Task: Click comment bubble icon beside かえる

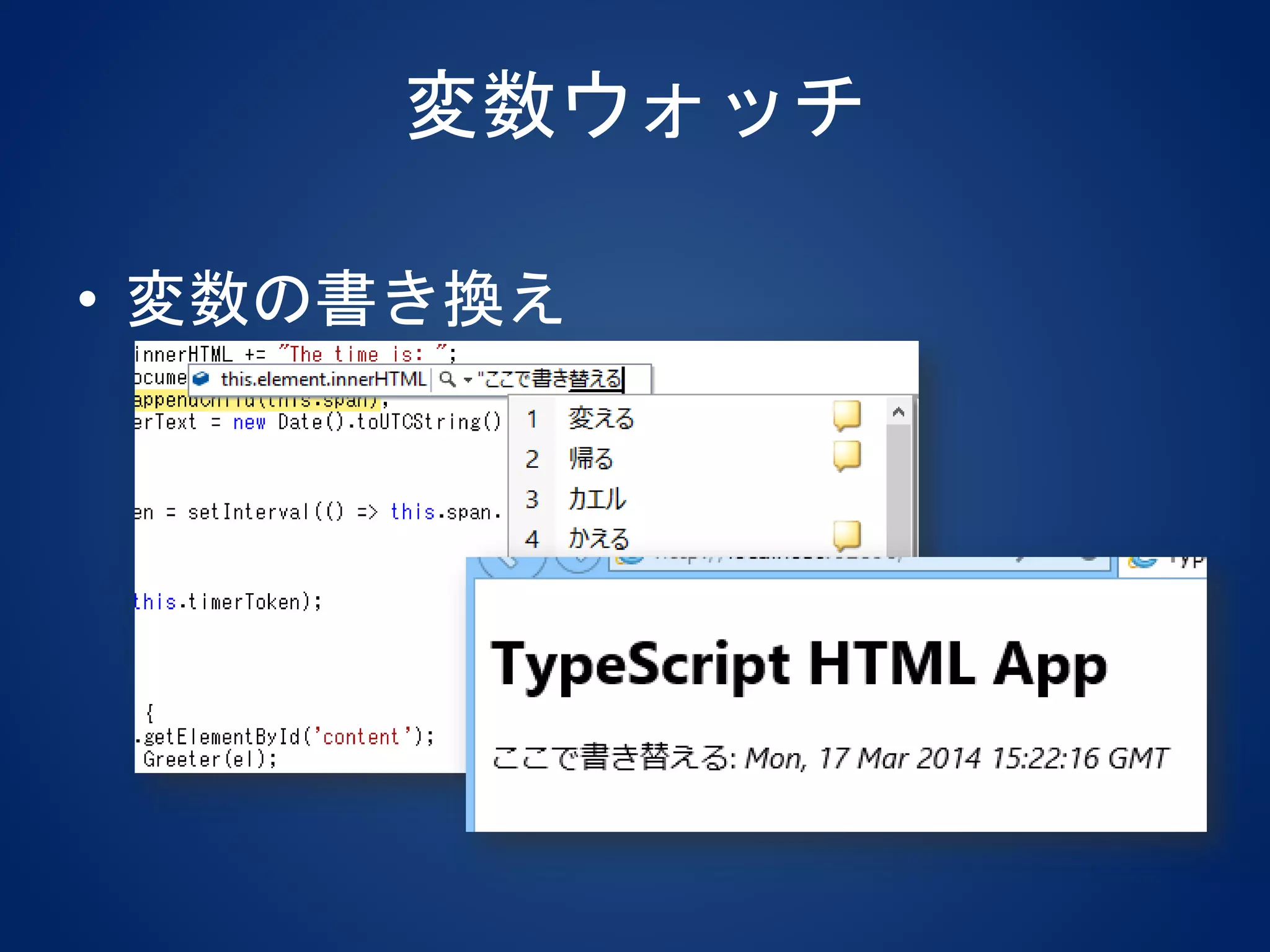Action: [847, 535]
